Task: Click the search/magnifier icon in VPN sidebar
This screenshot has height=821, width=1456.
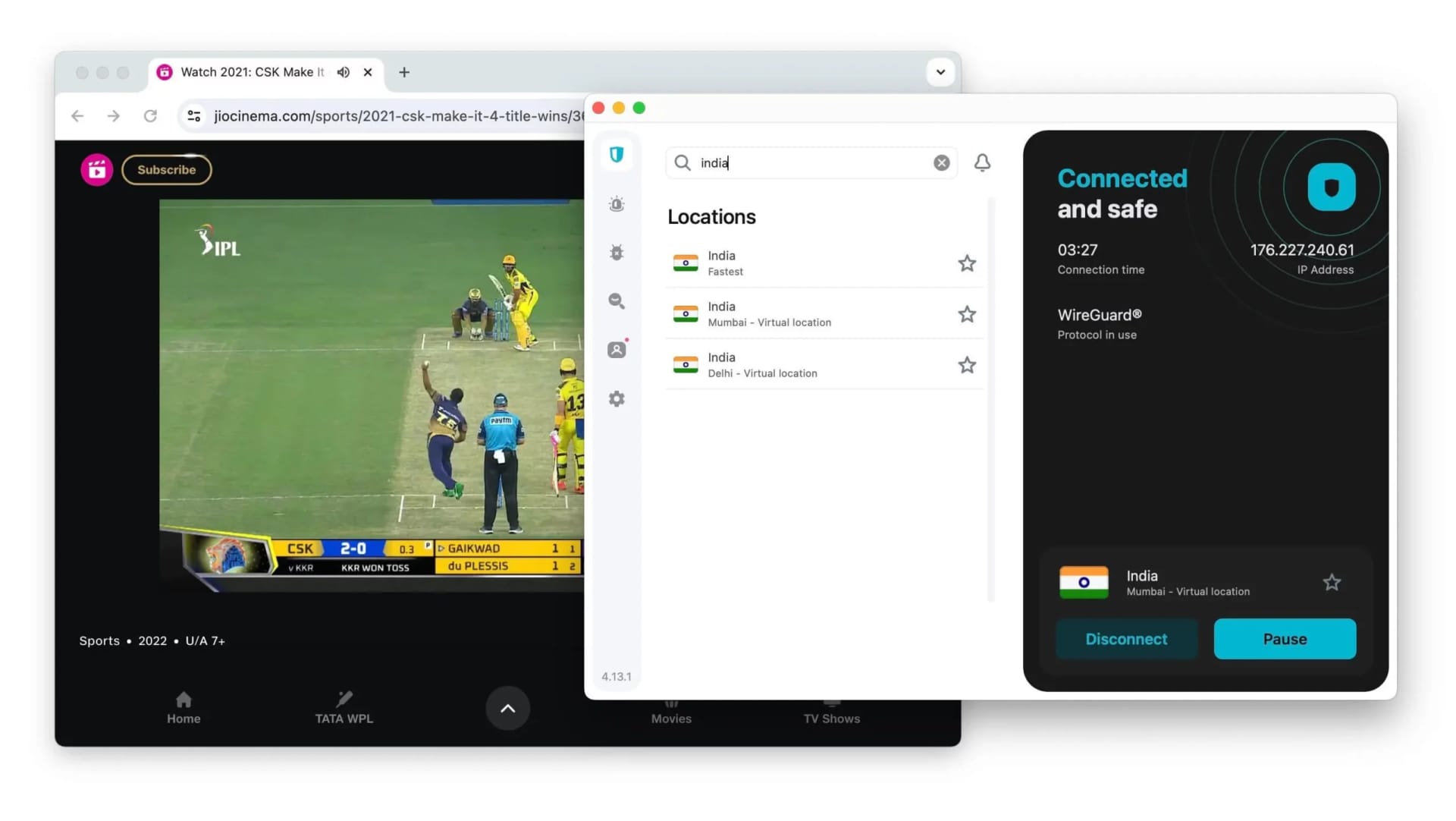Action: pos(617,300)
